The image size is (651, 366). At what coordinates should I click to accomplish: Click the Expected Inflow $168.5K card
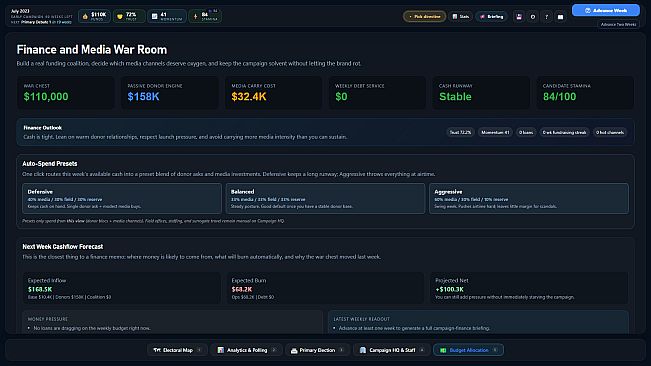point(122,288)
